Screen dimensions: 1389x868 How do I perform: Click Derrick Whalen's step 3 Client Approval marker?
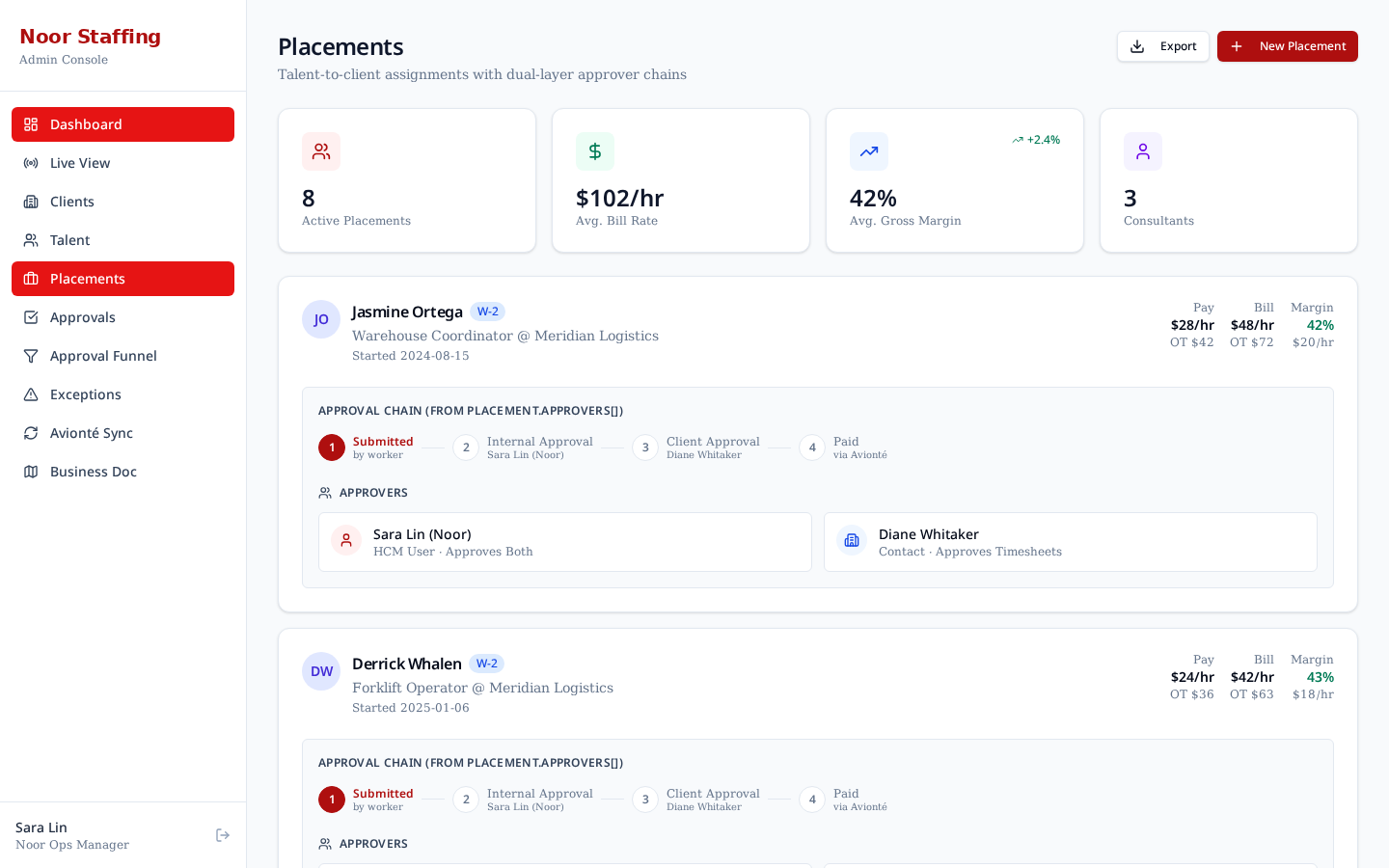coord(645,800)
